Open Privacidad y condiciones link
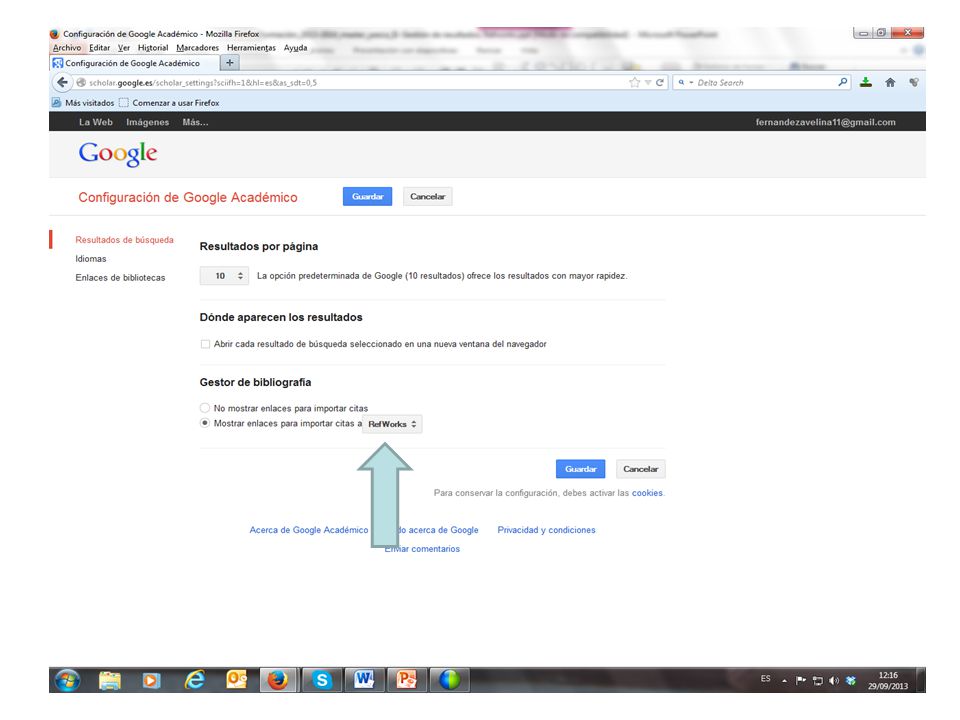This screenshot has height=720, width=960. coord(546,530)
